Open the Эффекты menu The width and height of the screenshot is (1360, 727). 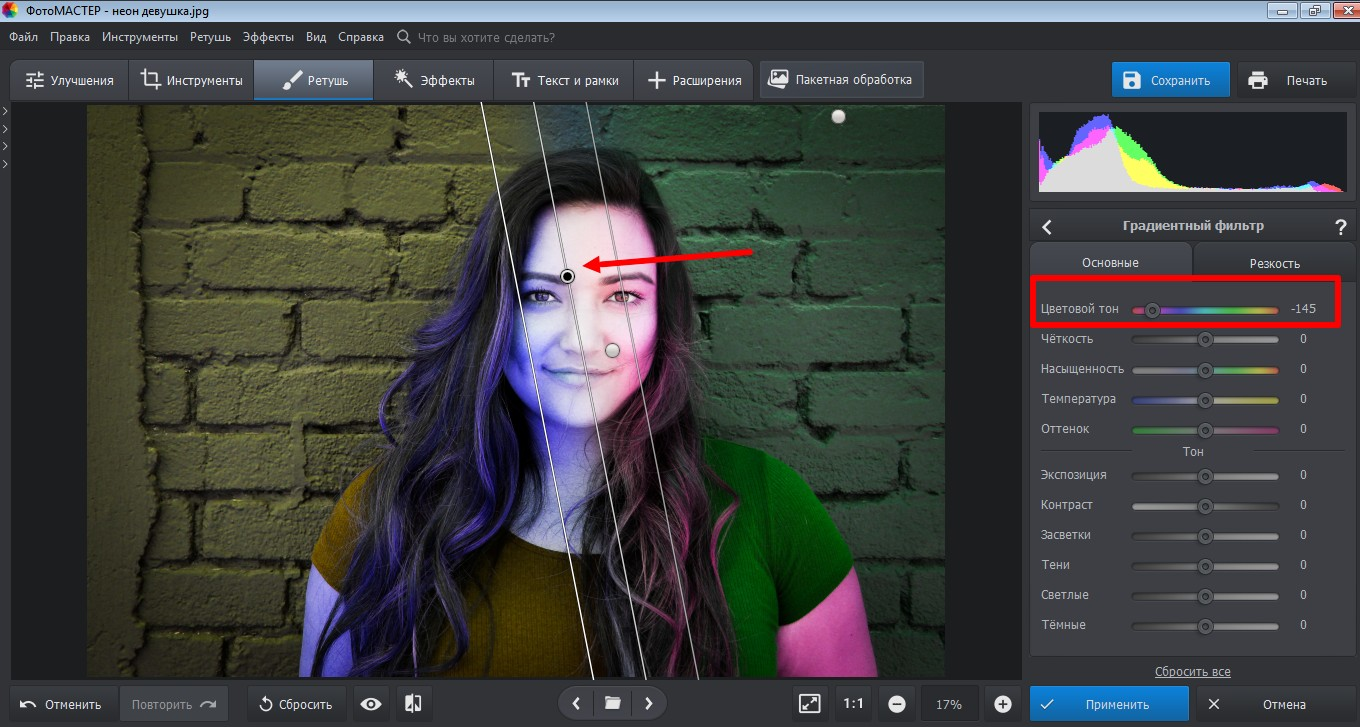click(x=268, y=37)
